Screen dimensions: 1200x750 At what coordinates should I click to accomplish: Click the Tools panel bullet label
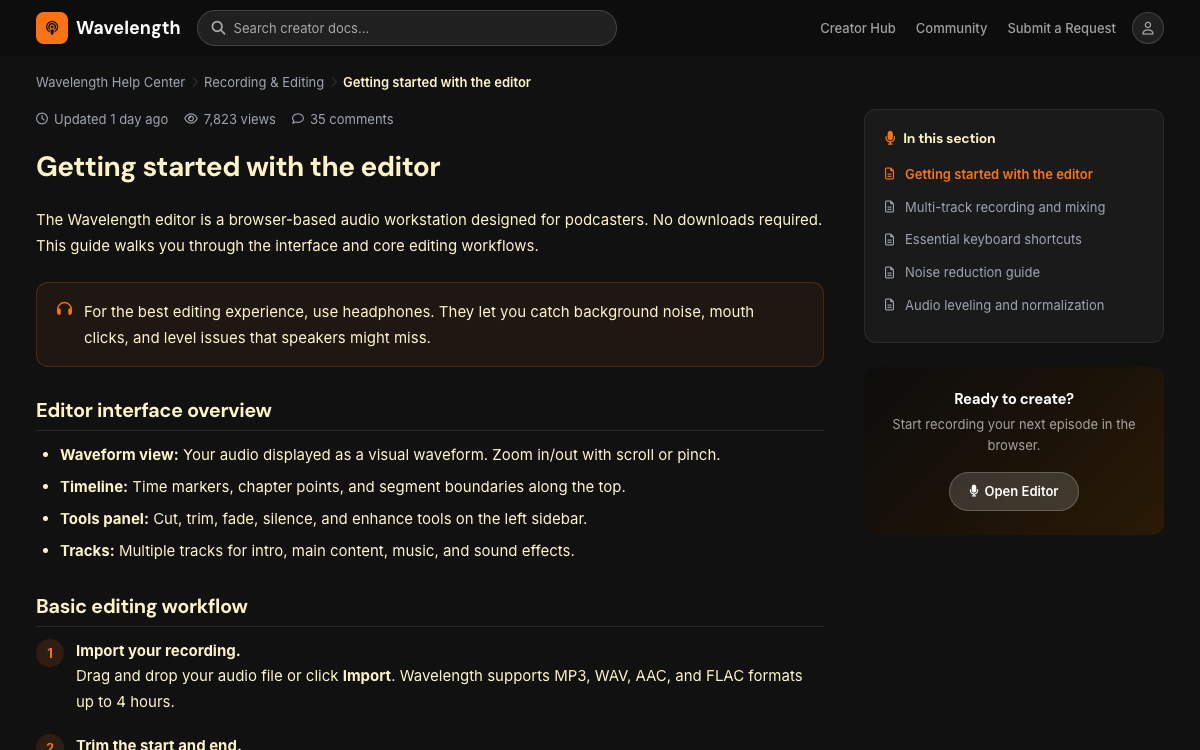click(104, 518)
